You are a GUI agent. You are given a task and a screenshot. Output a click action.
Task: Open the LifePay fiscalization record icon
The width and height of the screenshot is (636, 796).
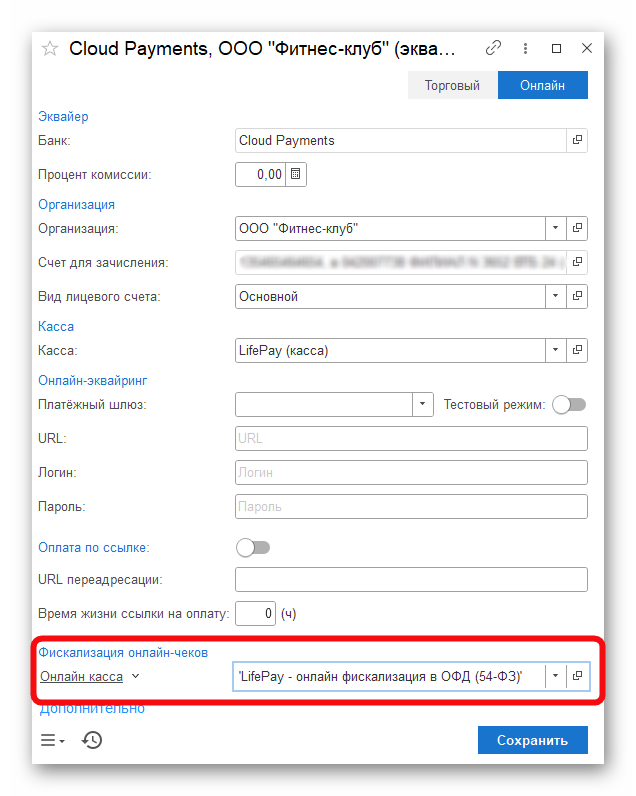[577, 676]
